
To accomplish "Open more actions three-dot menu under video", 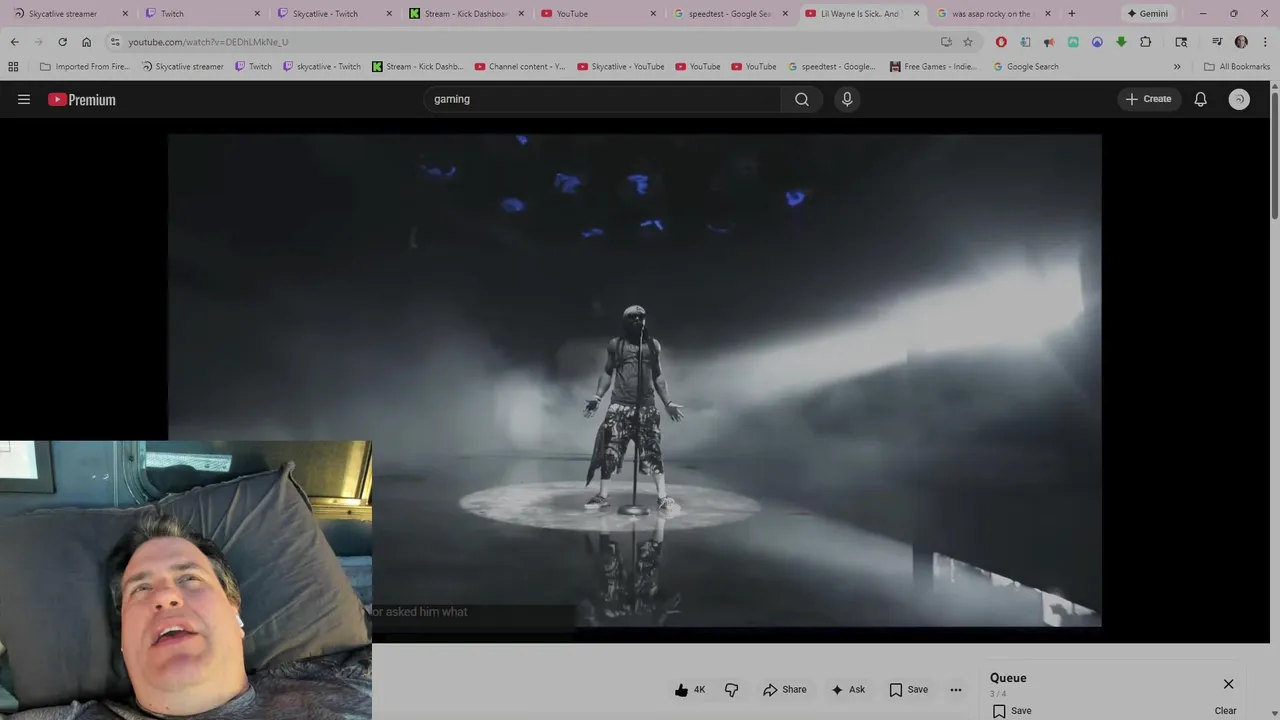I will [x=956, y=689].
